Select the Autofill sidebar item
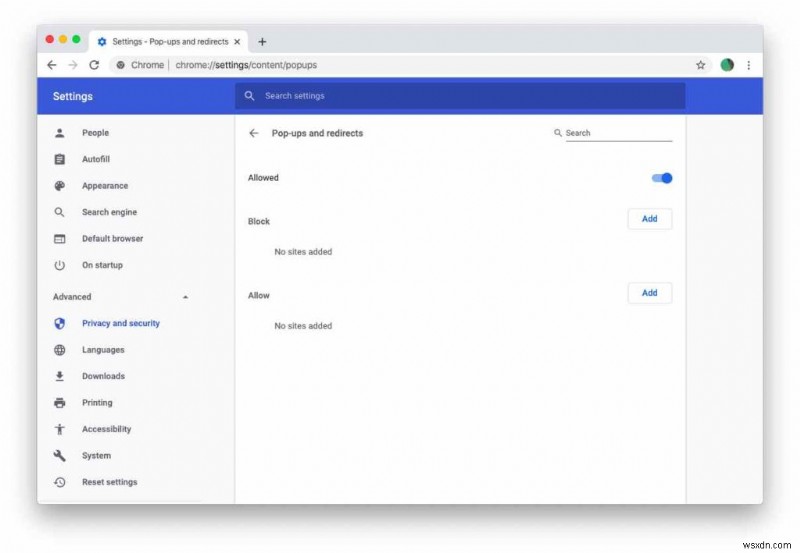800x553 pixels. [x=96, y=159]
